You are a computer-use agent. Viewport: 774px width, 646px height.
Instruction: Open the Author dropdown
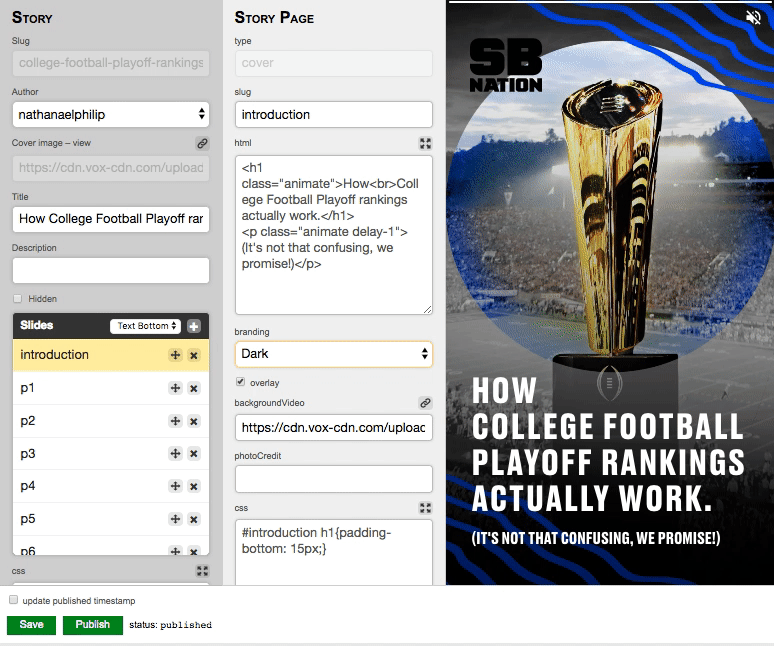[x=110, y=115]
